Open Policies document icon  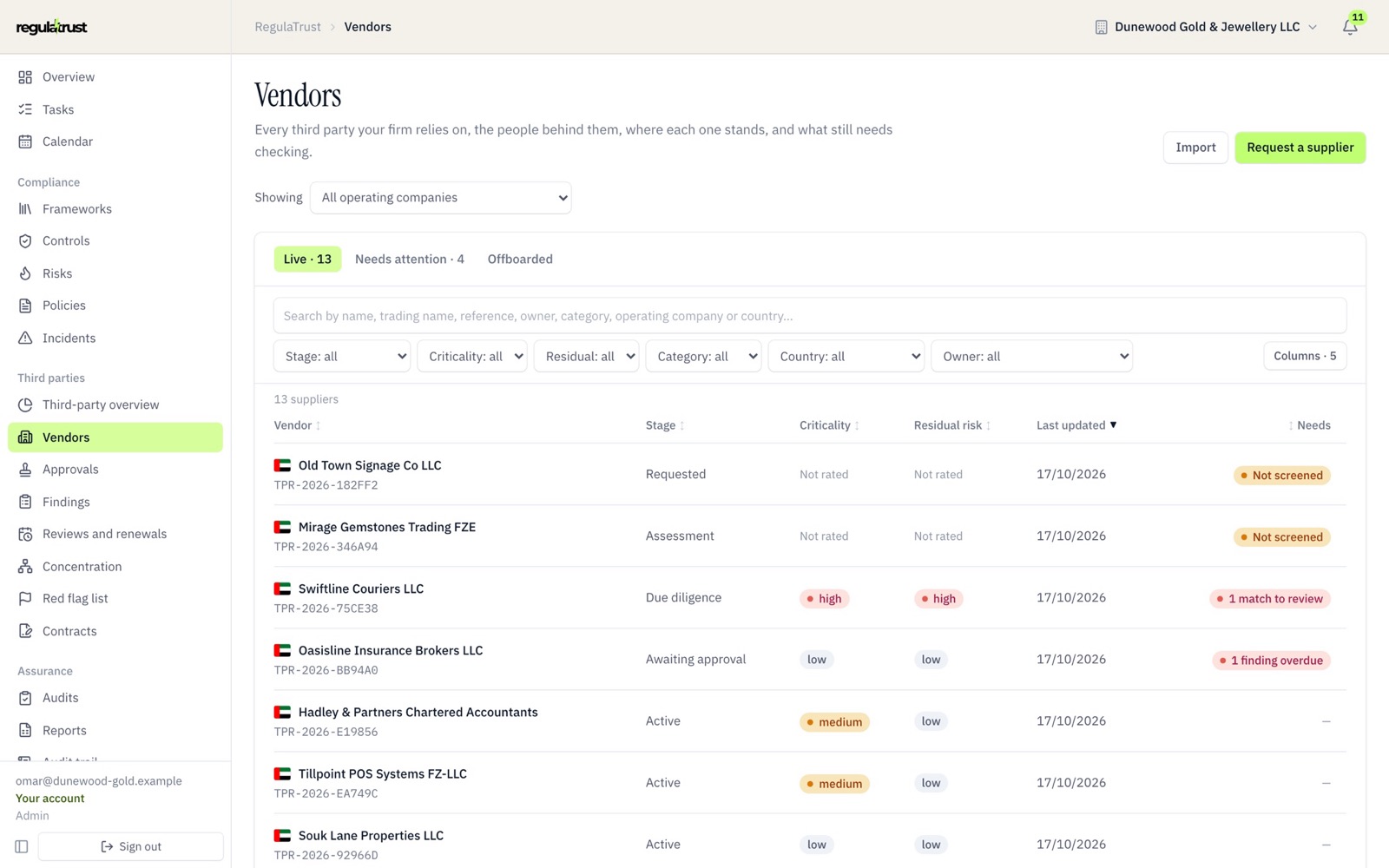pyautogui.click(x=25, y=306)
